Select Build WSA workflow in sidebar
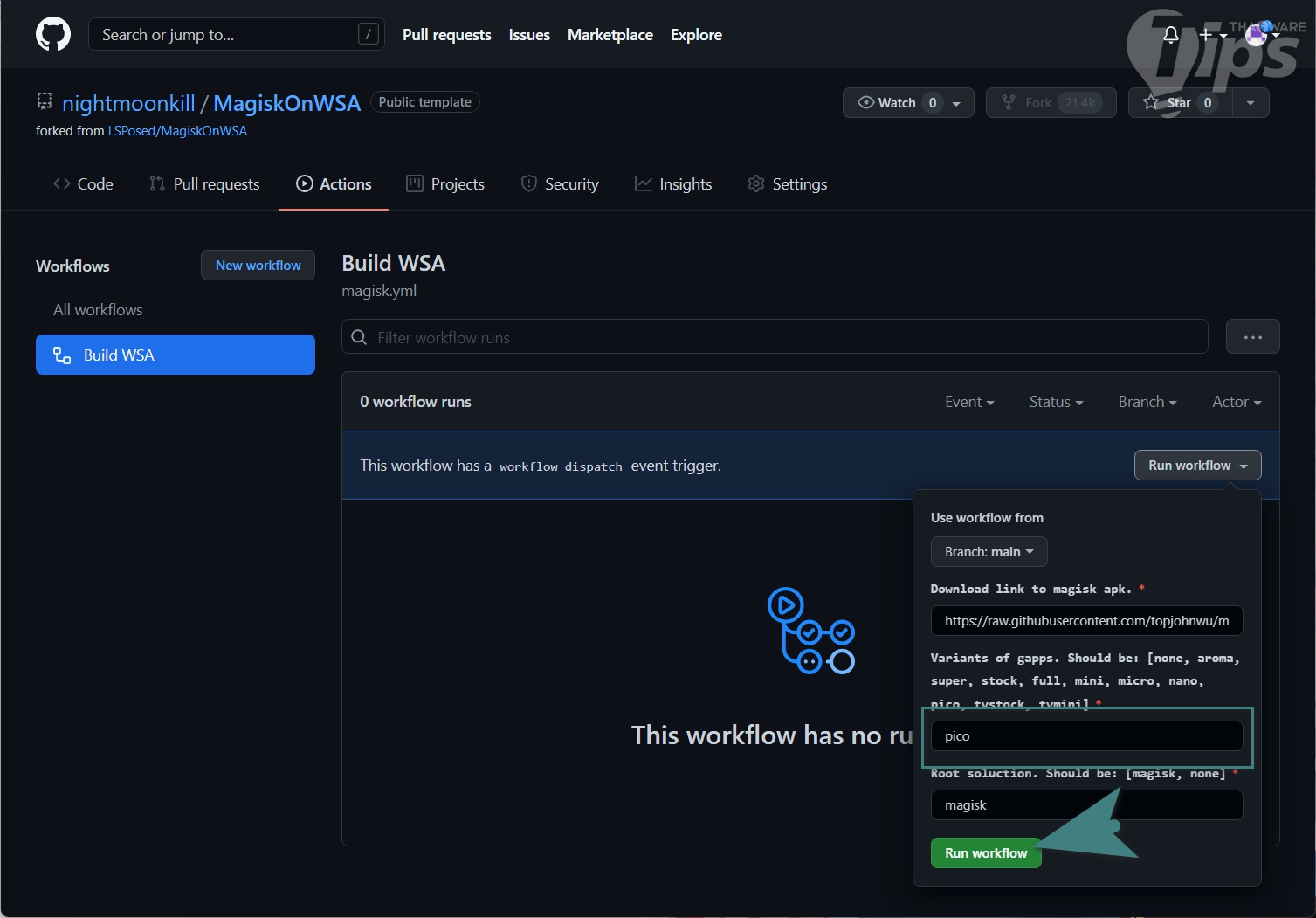This screenshot has height=918, width=1316. 176,355
